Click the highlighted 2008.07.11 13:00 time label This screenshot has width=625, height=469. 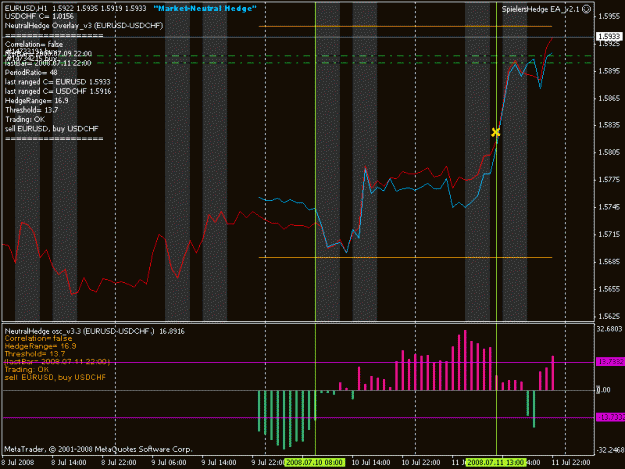[x=496, y=462]
